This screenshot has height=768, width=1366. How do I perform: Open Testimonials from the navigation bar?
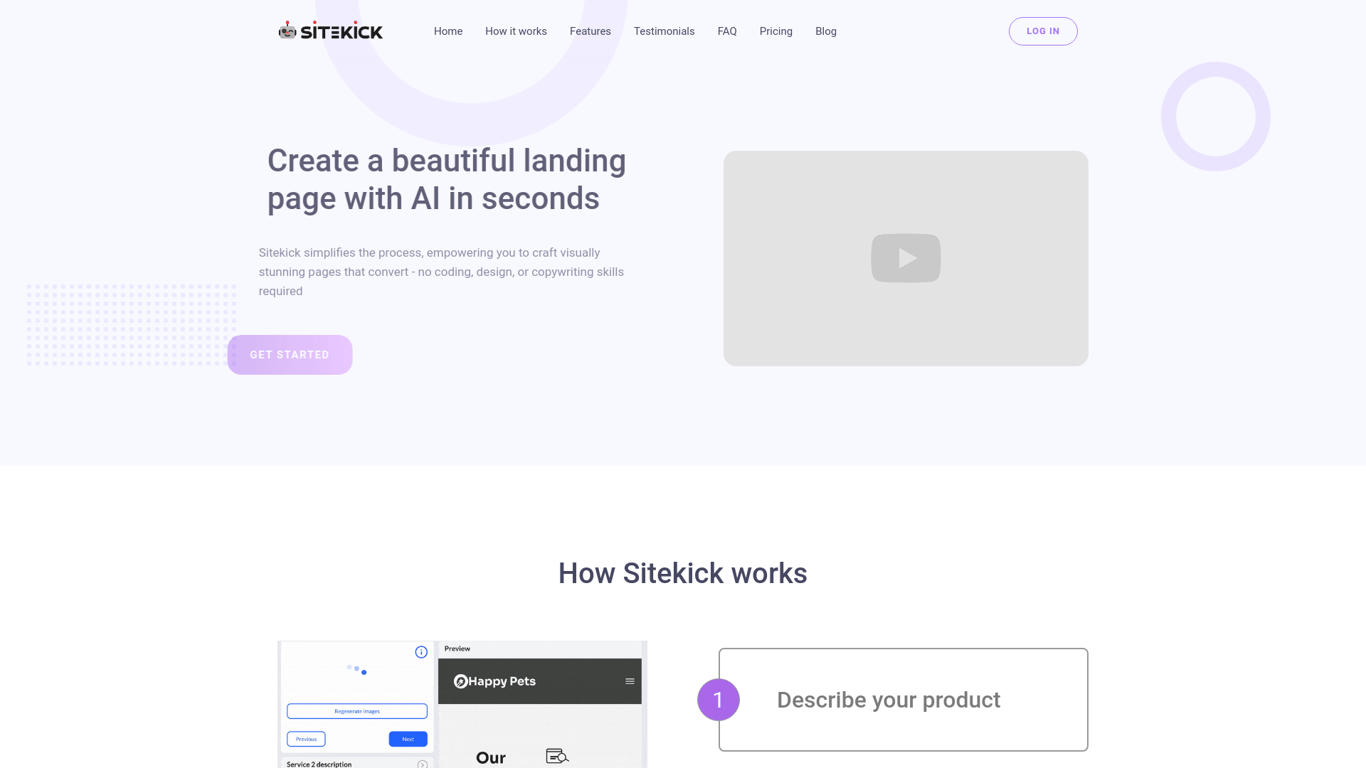pyautogui.click(x=664, y=31)
